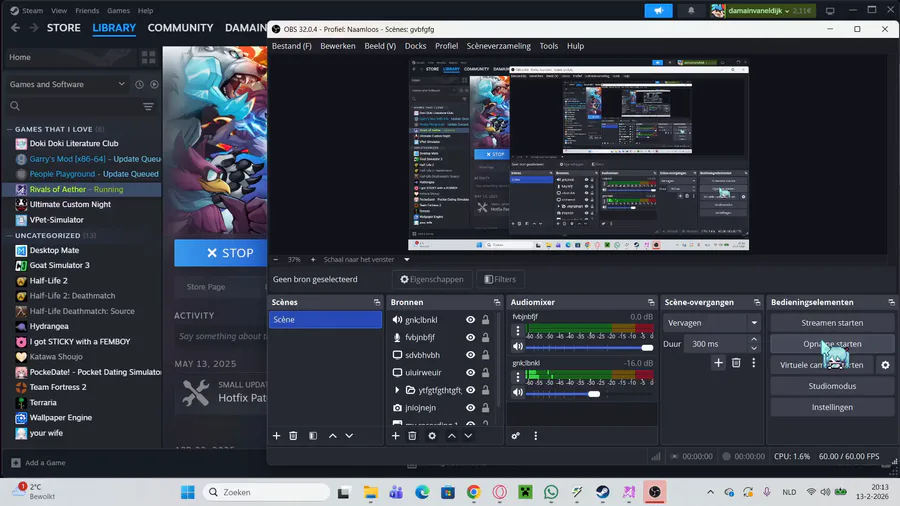
Task: Click the Opname starten button
Action: click(x=832, y=344)
